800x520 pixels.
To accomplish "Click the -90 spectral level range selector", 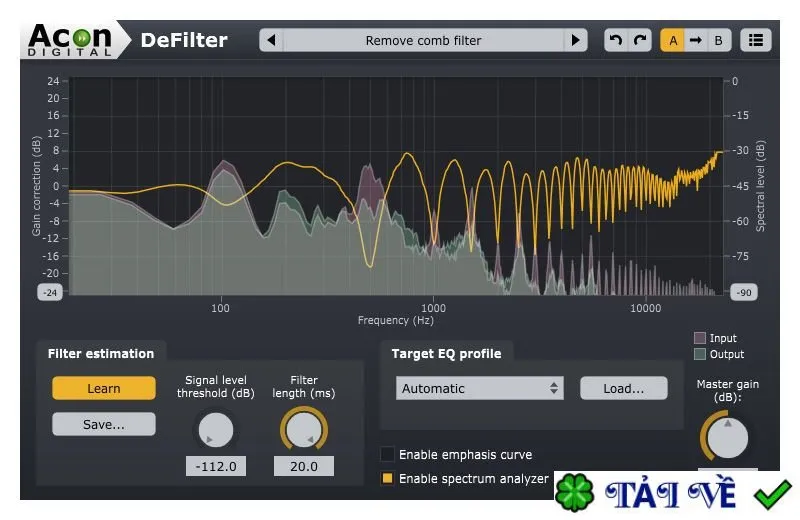I will pyautogui.click(x=744, y=292).
